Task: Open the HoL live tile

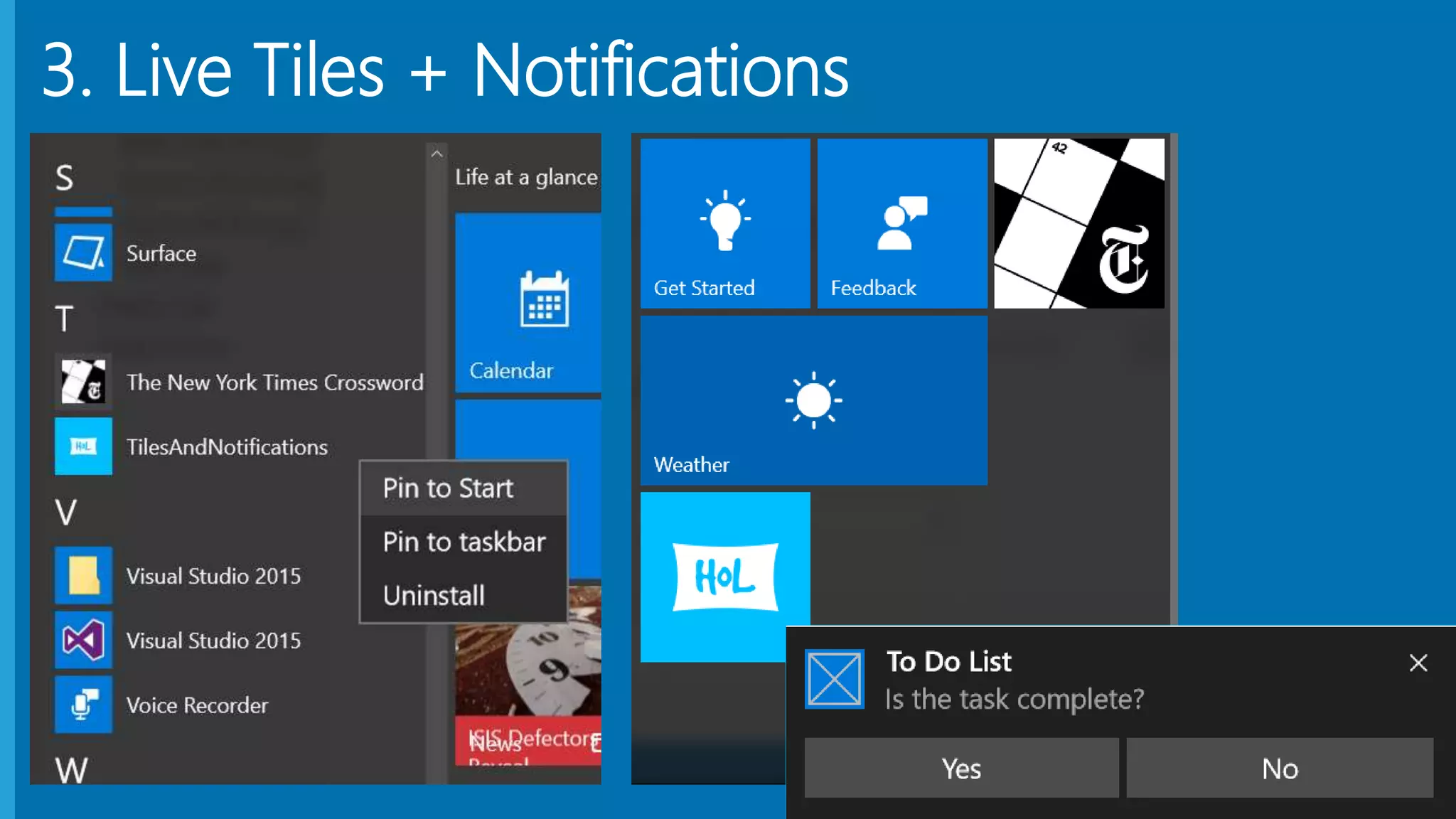Action: pyautogui.click(x=725, y=577)
